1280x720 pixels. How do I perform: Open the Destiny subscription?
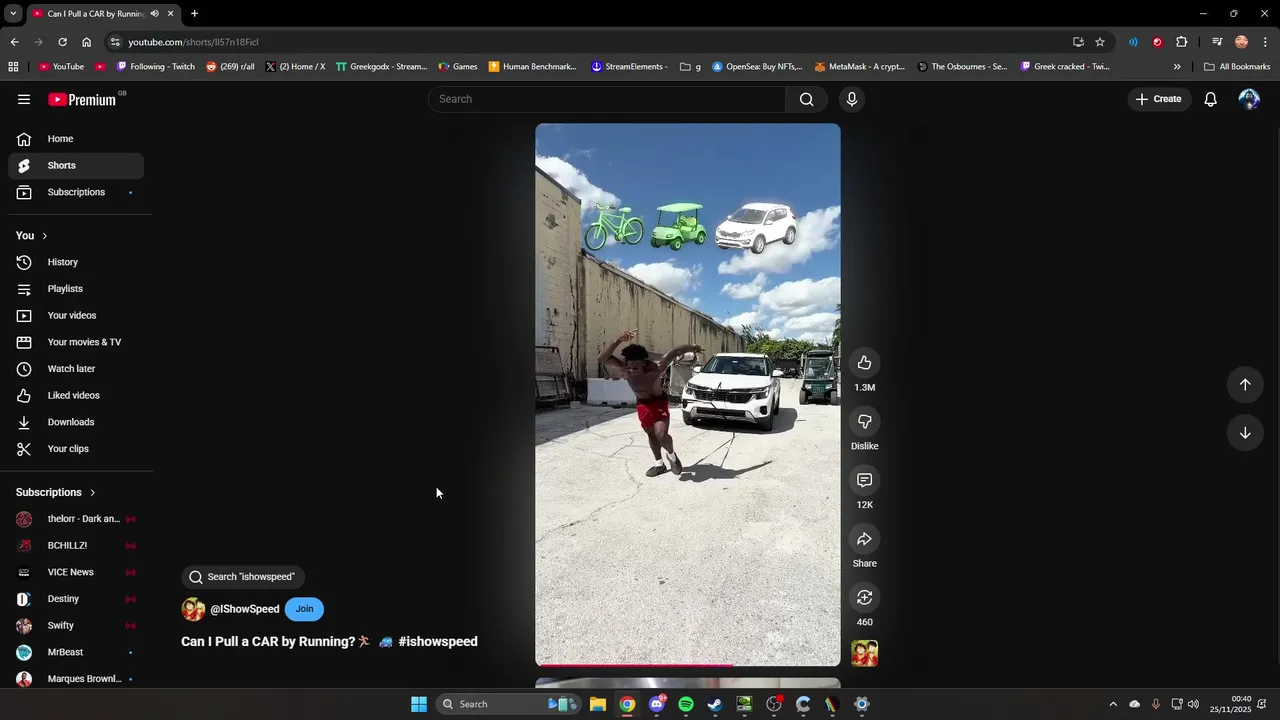76,599
